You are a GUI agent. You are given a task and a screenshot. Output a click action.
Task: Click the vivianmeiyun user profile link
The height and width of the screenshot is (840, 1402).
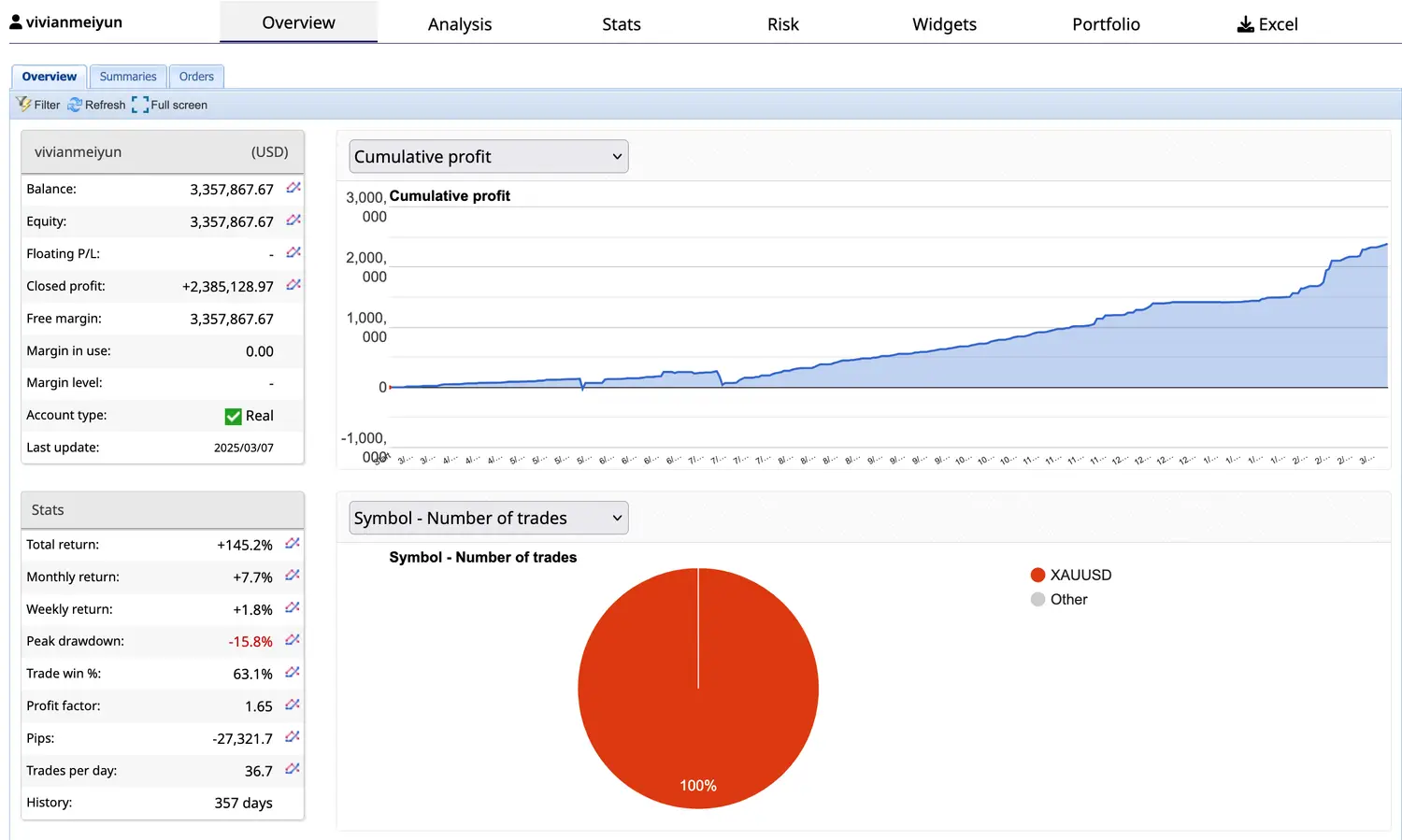pyautogui.click(x=65, y=22)
